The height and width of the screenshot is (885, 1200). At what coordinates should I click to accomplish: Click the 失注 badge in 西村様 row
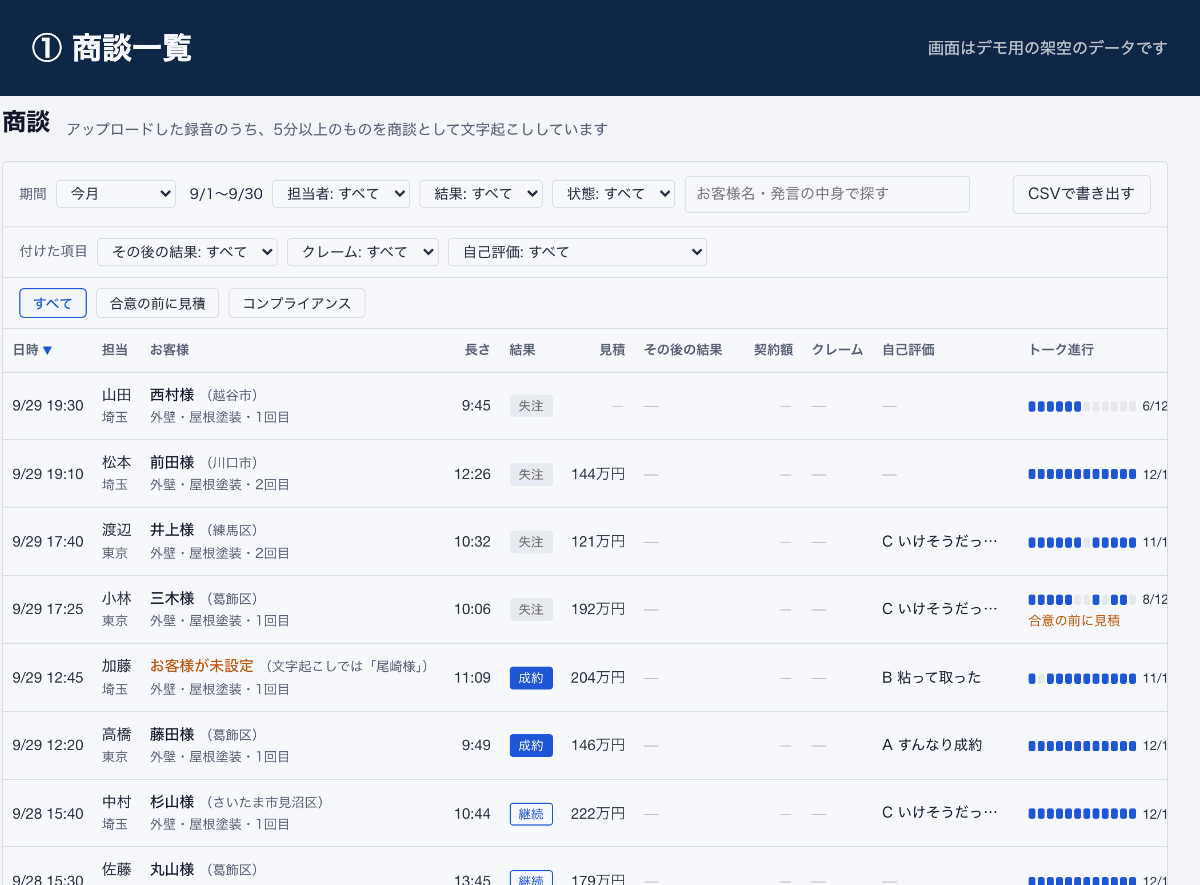tap(531, 406)
